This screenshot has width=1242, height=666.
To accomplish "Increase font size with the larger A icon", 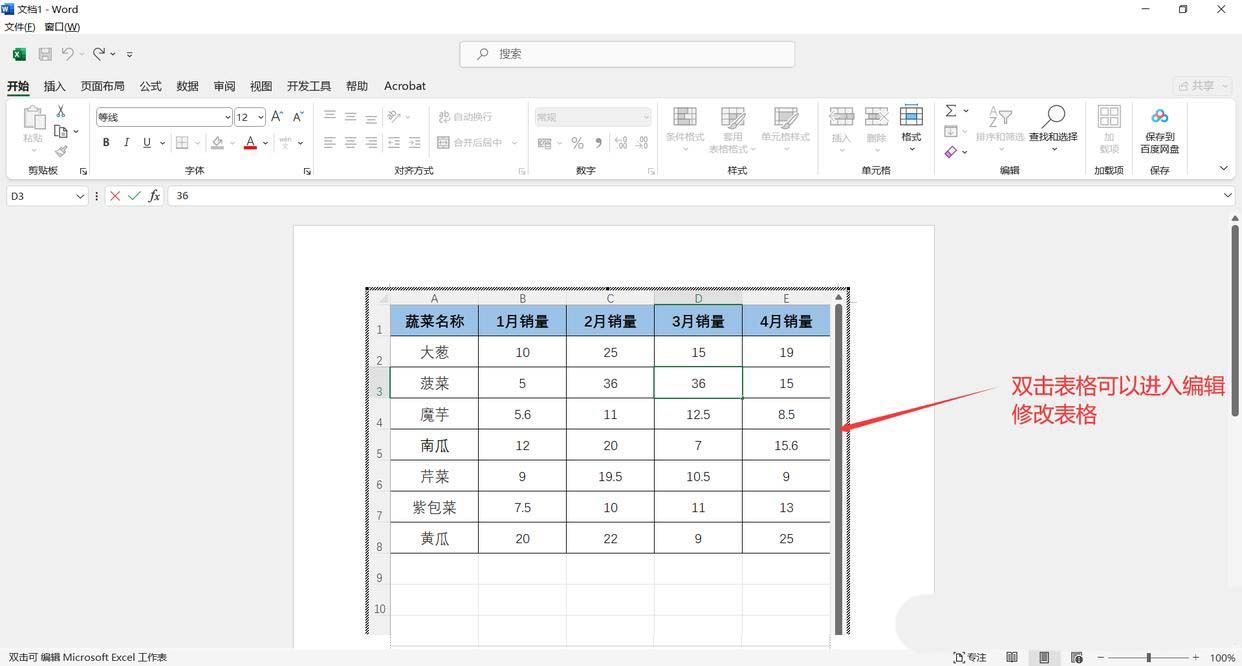I will coord(277,117).
